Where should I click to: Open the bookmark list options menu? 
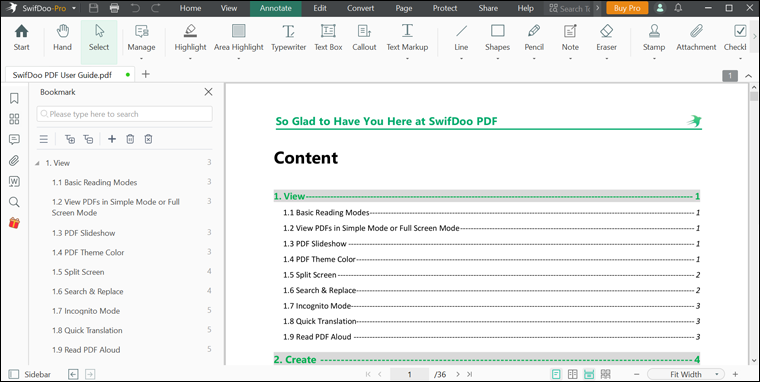pyautogui.click(x=44, y=139)
